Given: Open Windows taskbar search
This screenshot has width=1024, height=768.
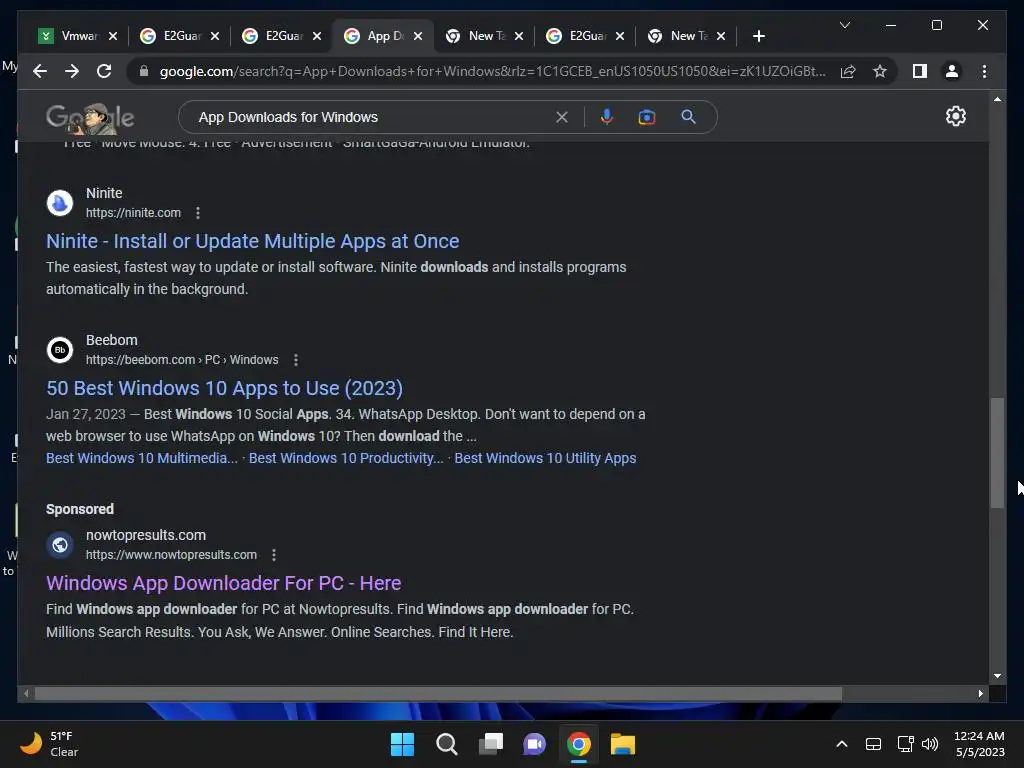Looking at the screenshot, I should [447, 744].
